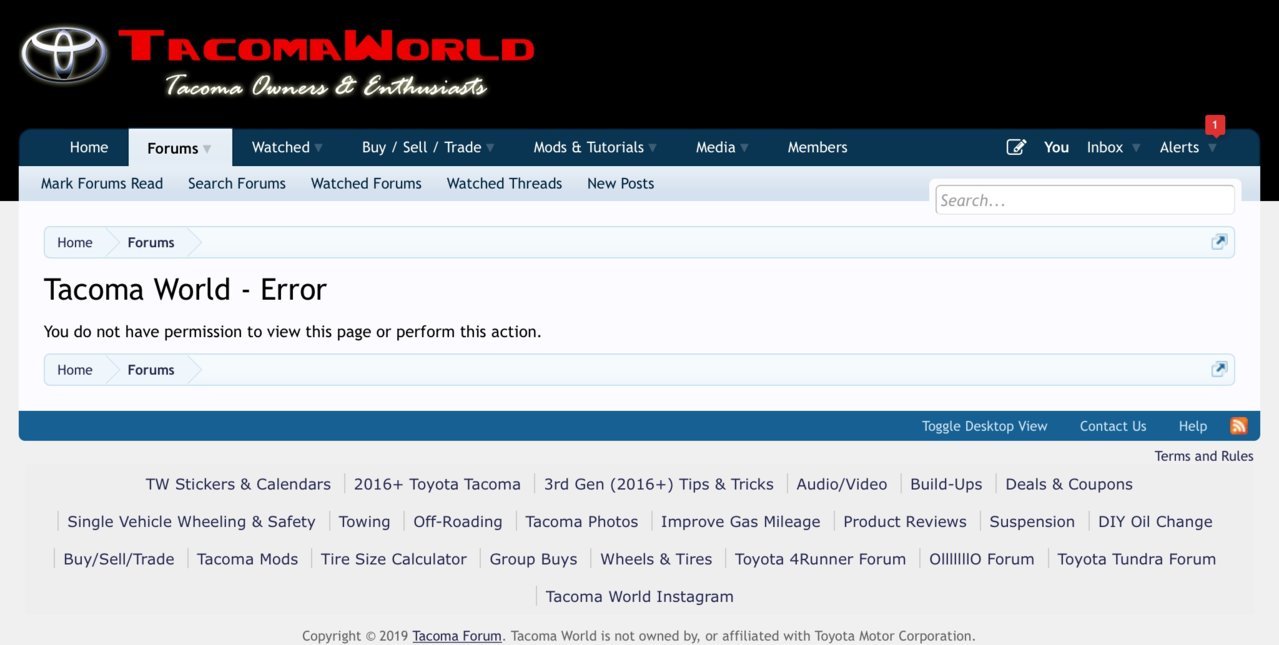Viewport: 1279px width, 645px height.
Task: Open the Suspension footer link
Action: [1032, 521]
